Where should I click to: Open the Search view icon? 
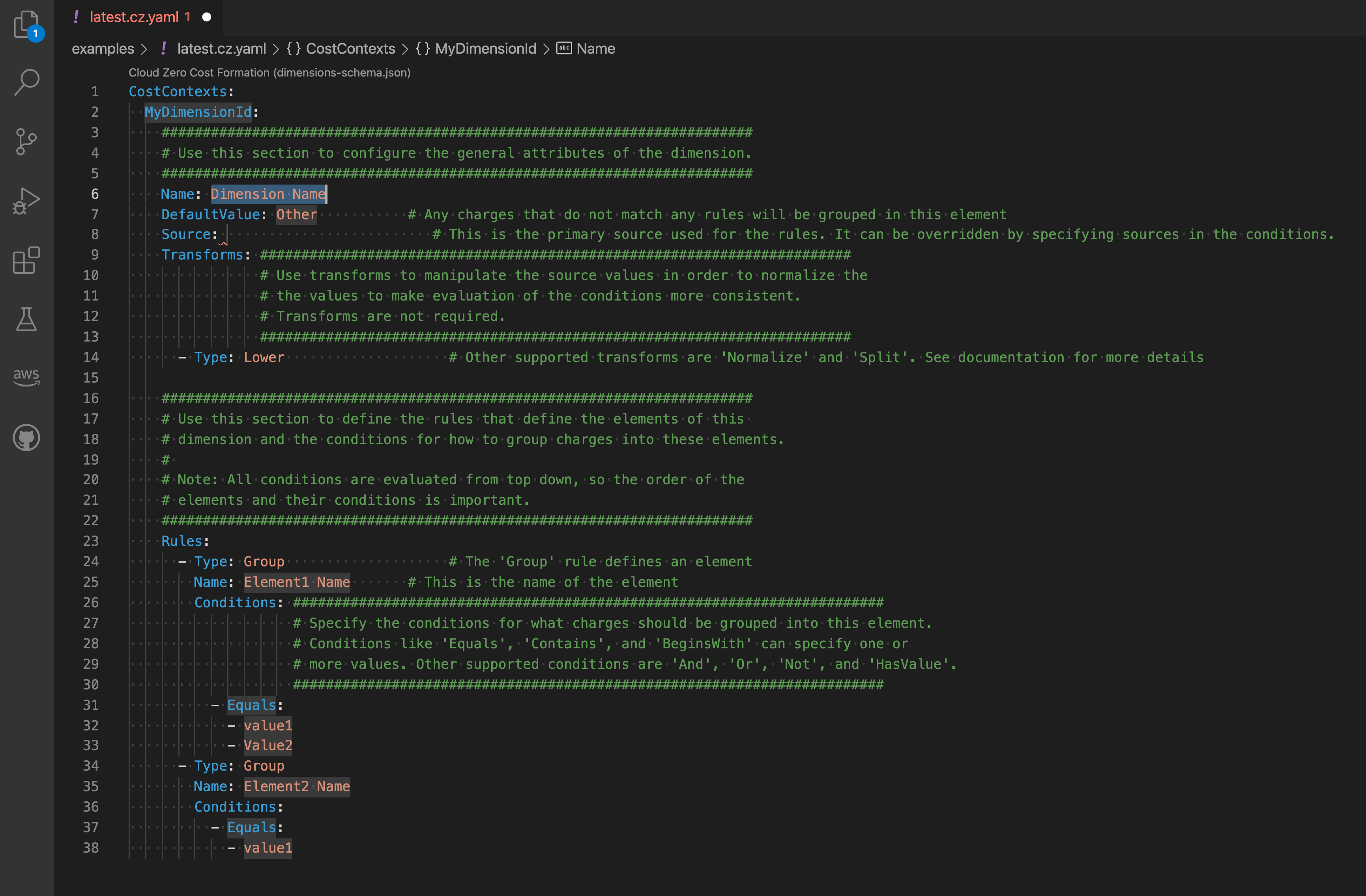tap(26, 82)
